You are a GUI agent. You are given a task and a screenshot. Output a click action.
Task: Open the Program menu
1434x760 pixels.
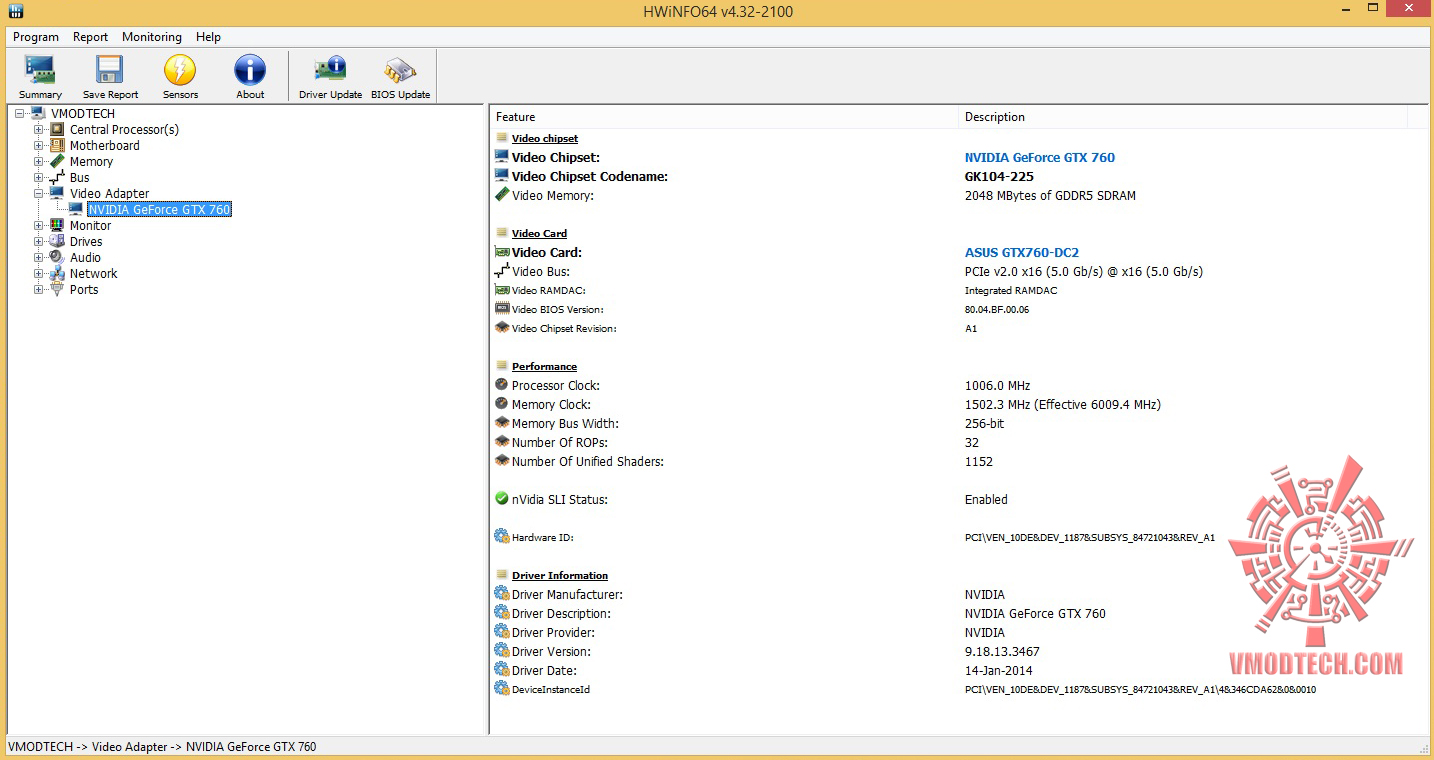pyautogui.click(x=36, y=37)
